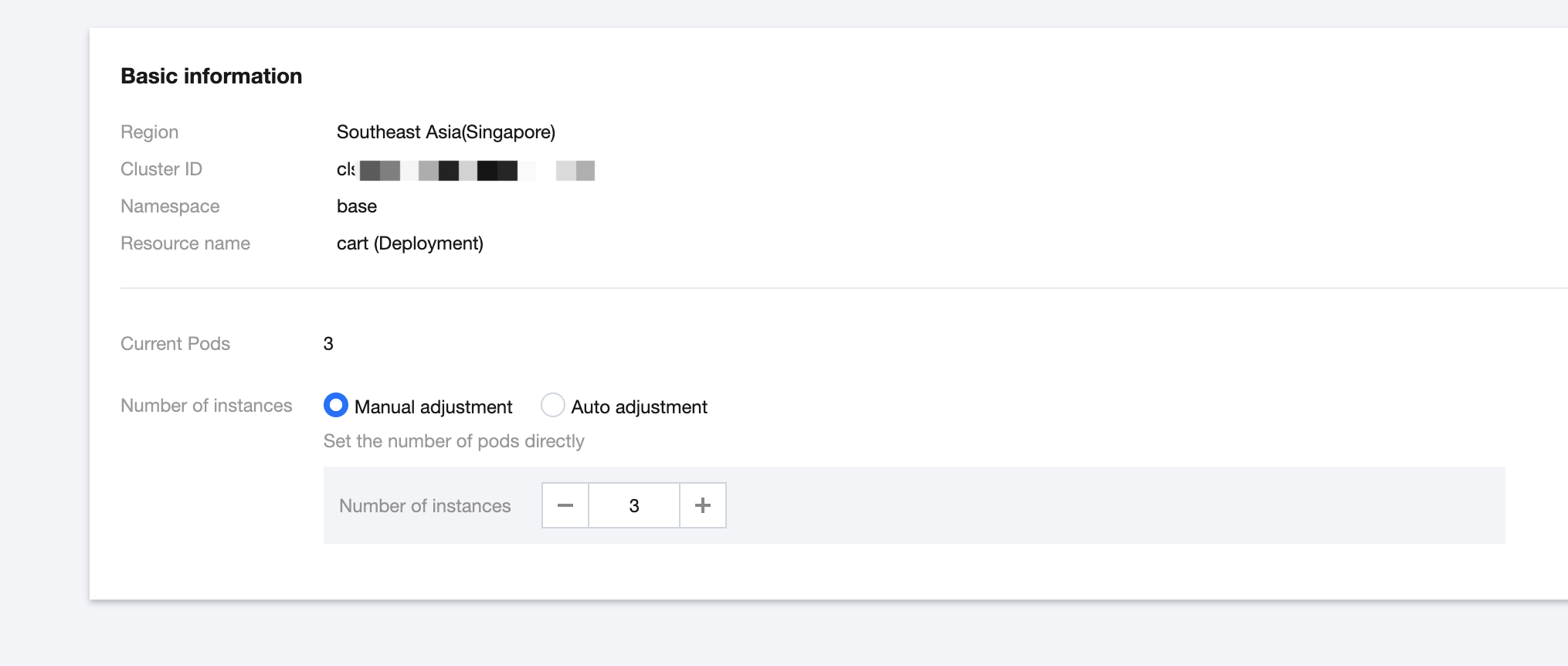Click the "Resource name" field label
The height and width of the screenshot is (666, 1568).
tap(185, 243)
